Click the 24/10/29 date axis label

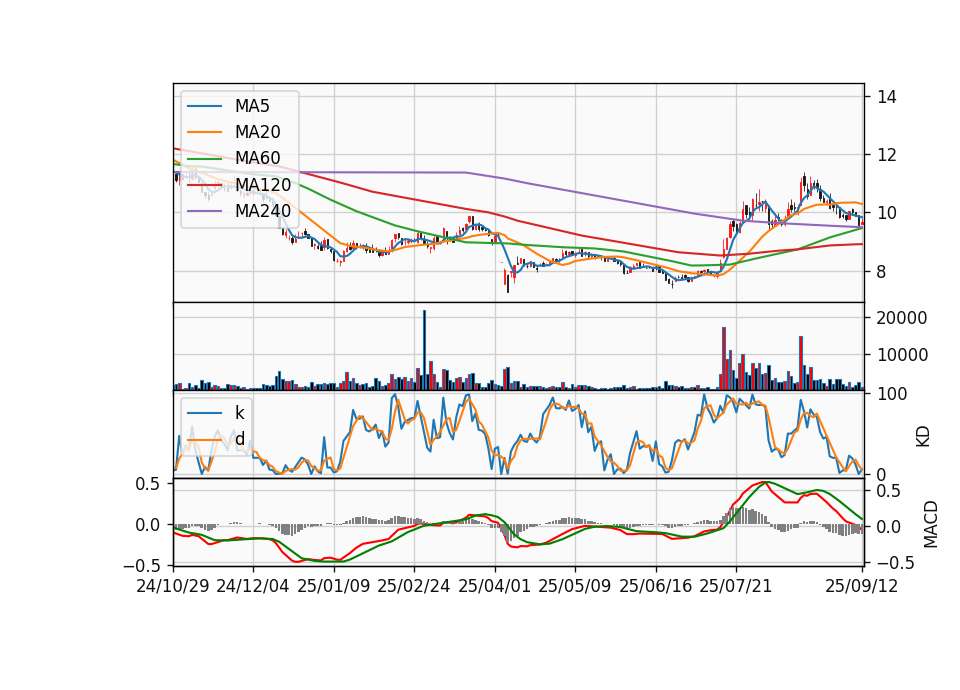[173, 586]
